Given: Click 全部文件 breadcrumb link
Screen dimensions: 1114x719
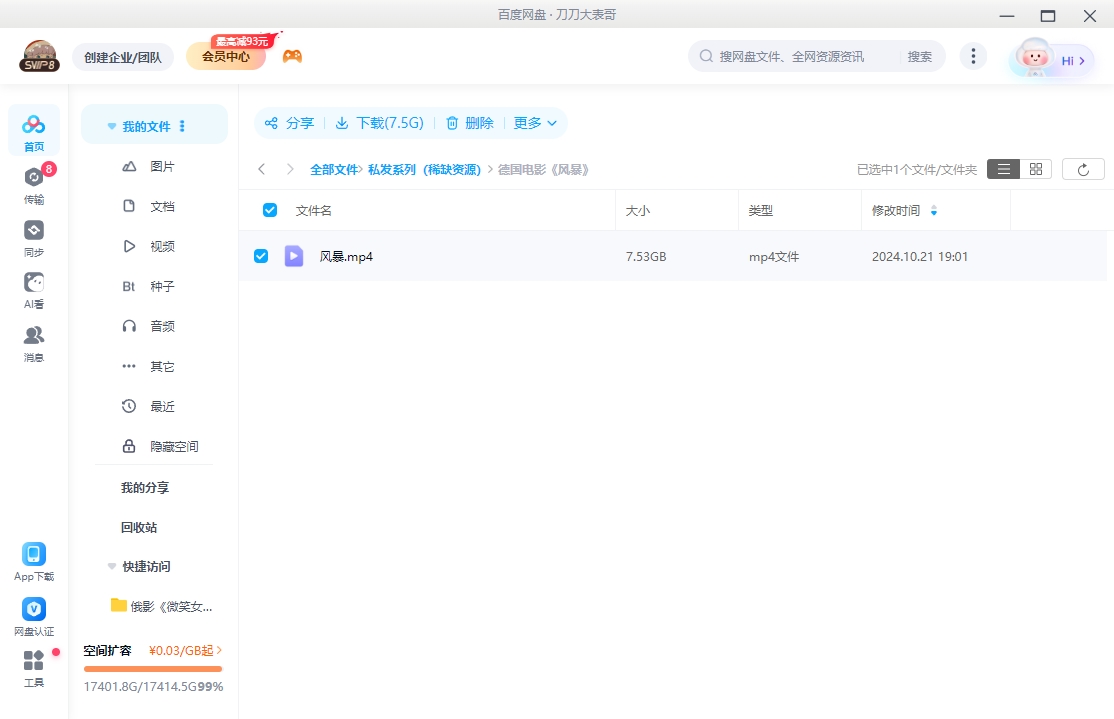Looking at the screenshot, I should click(x=333, y=170).
